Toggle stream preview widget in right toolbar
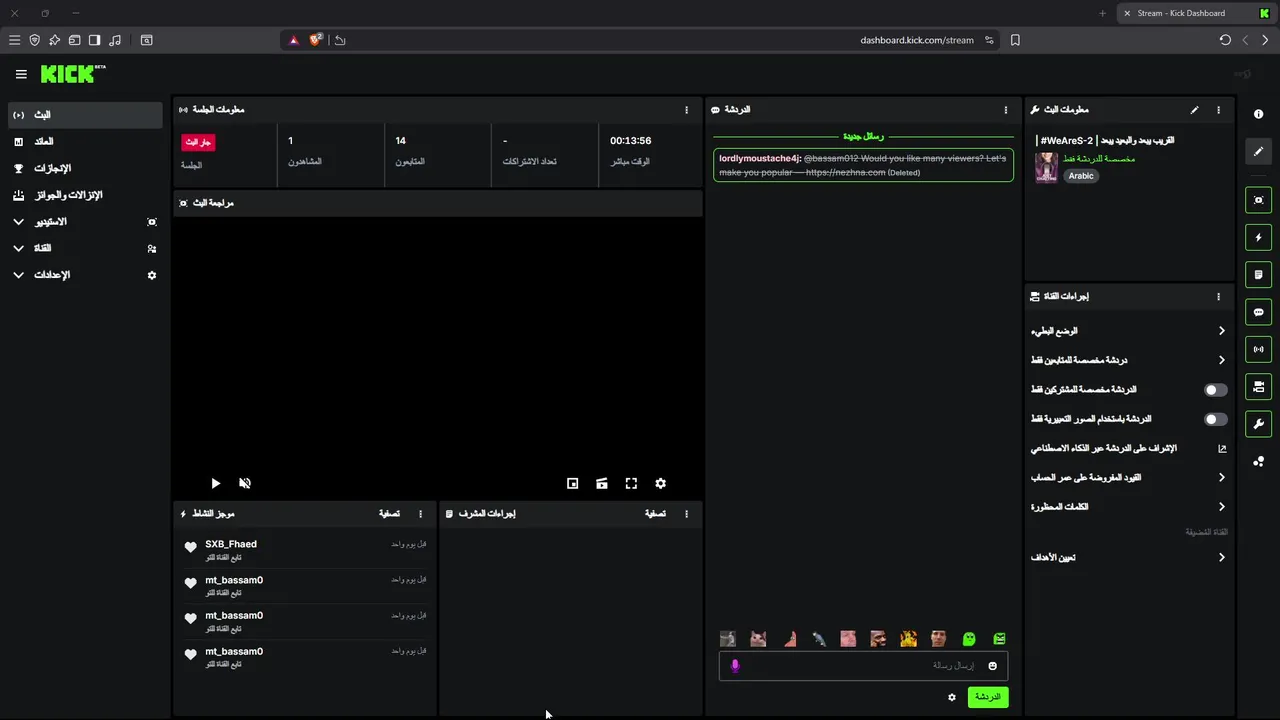Viewport: 1280px width, 720px height. pos(1259,200)
